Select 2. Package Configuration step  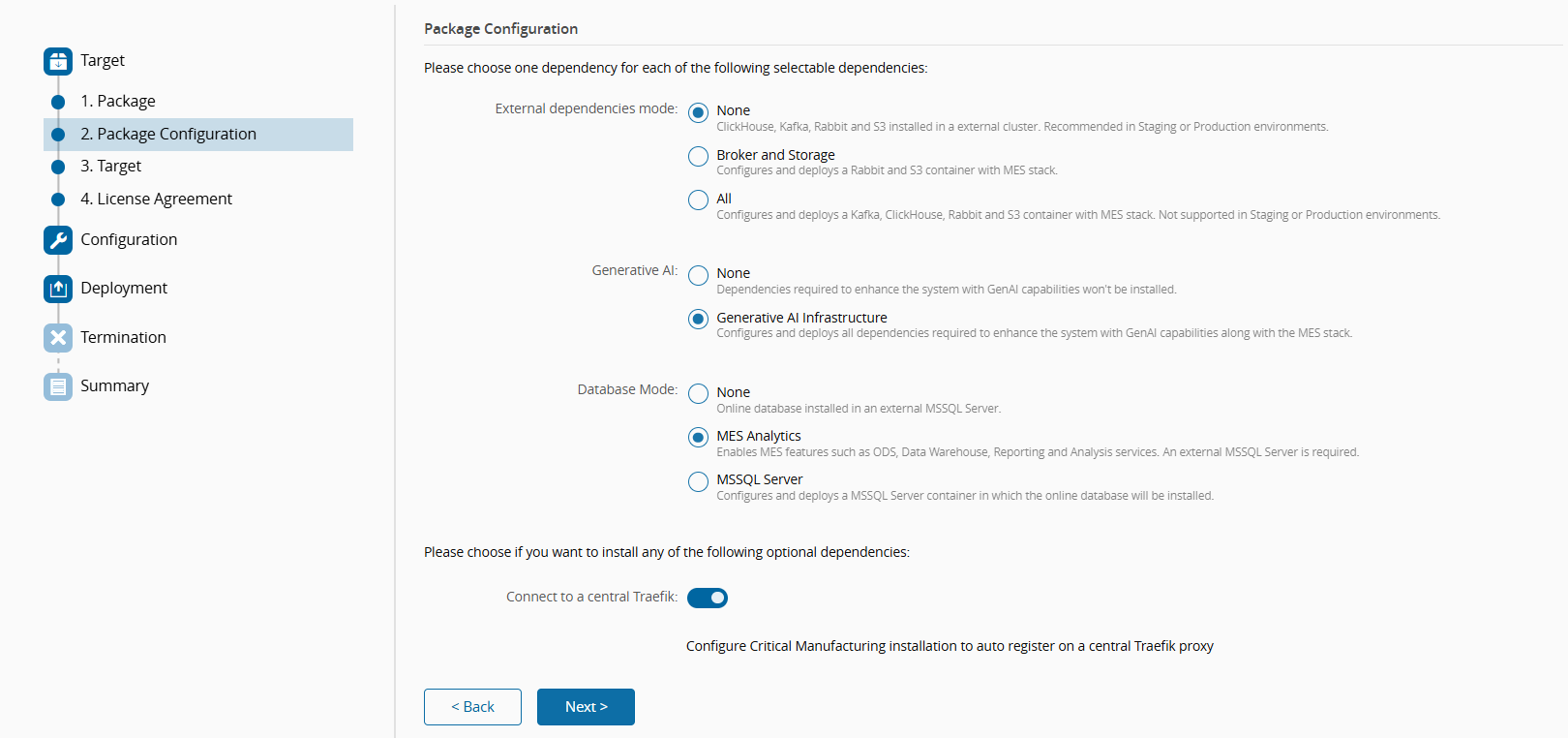coord(168,134)
